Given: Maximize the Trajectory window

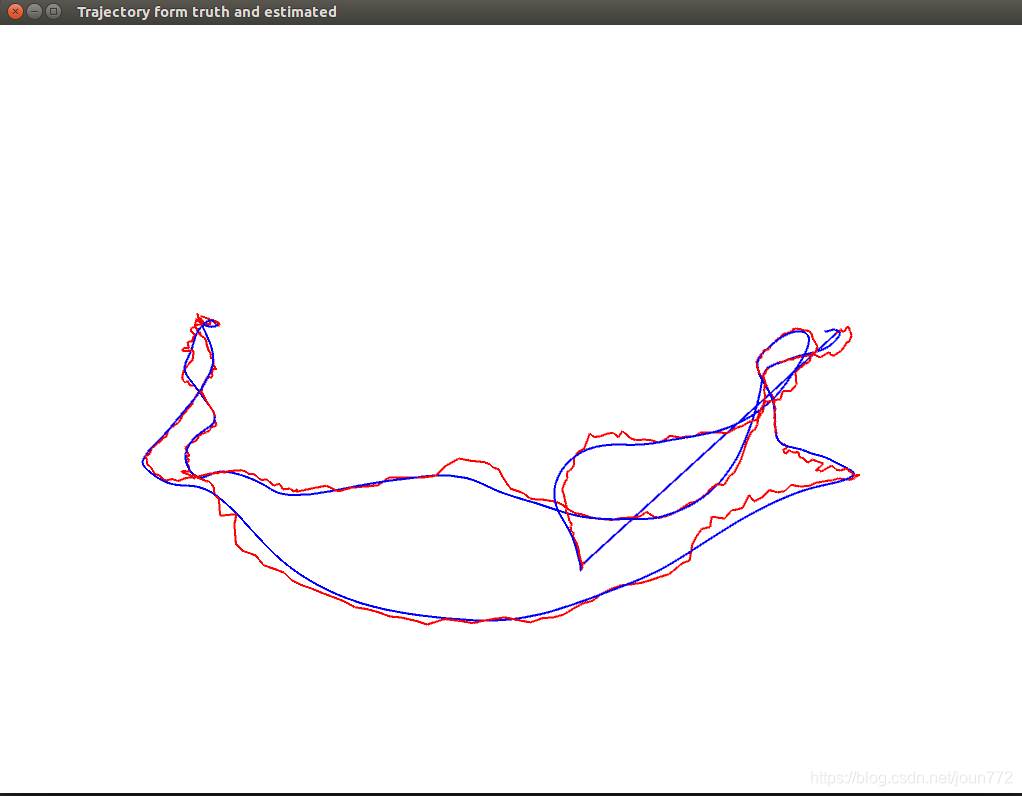Looking at the screenshot, I should coord(53,12).
